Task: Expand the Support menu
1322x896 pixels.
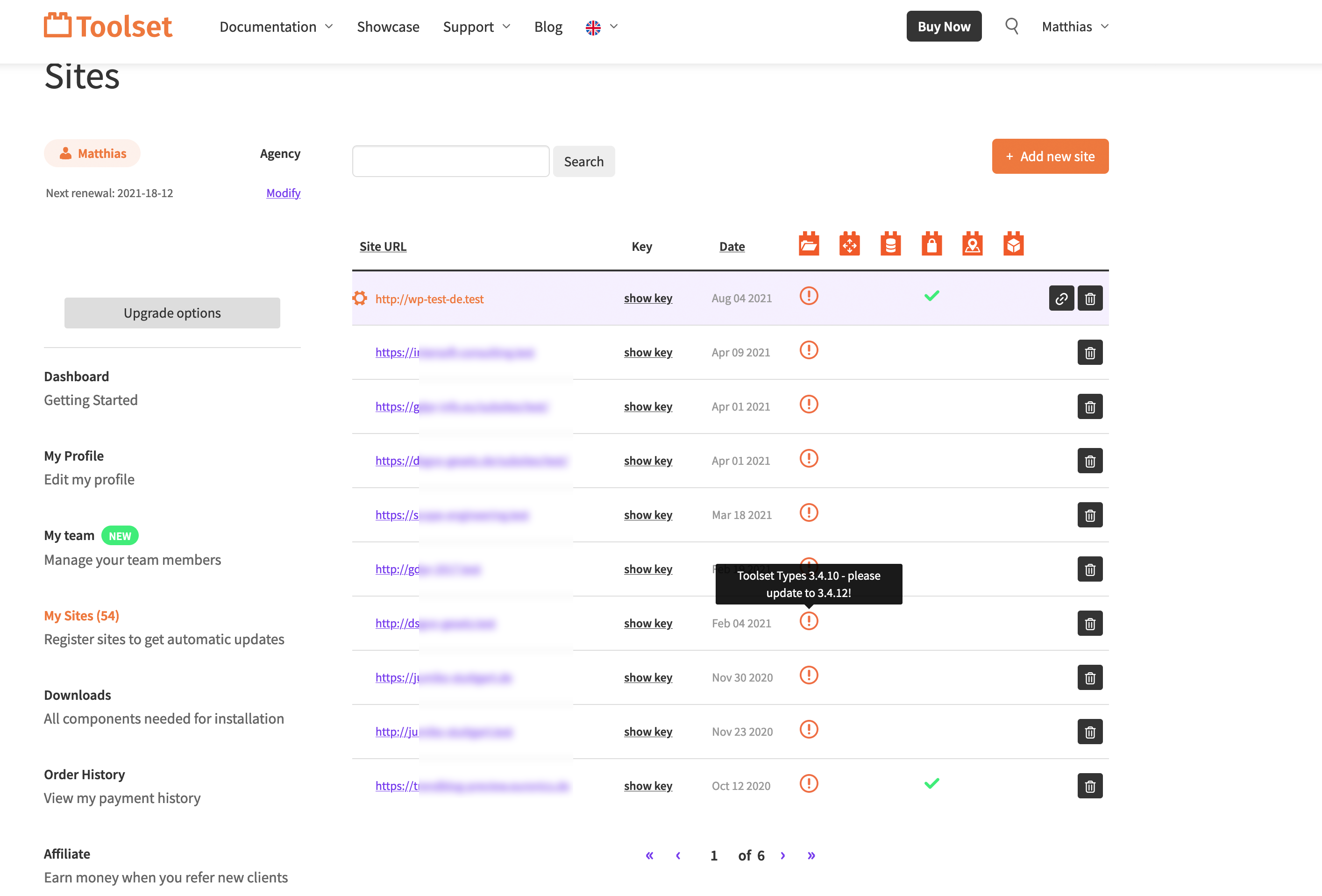Action: coord(476,27)
